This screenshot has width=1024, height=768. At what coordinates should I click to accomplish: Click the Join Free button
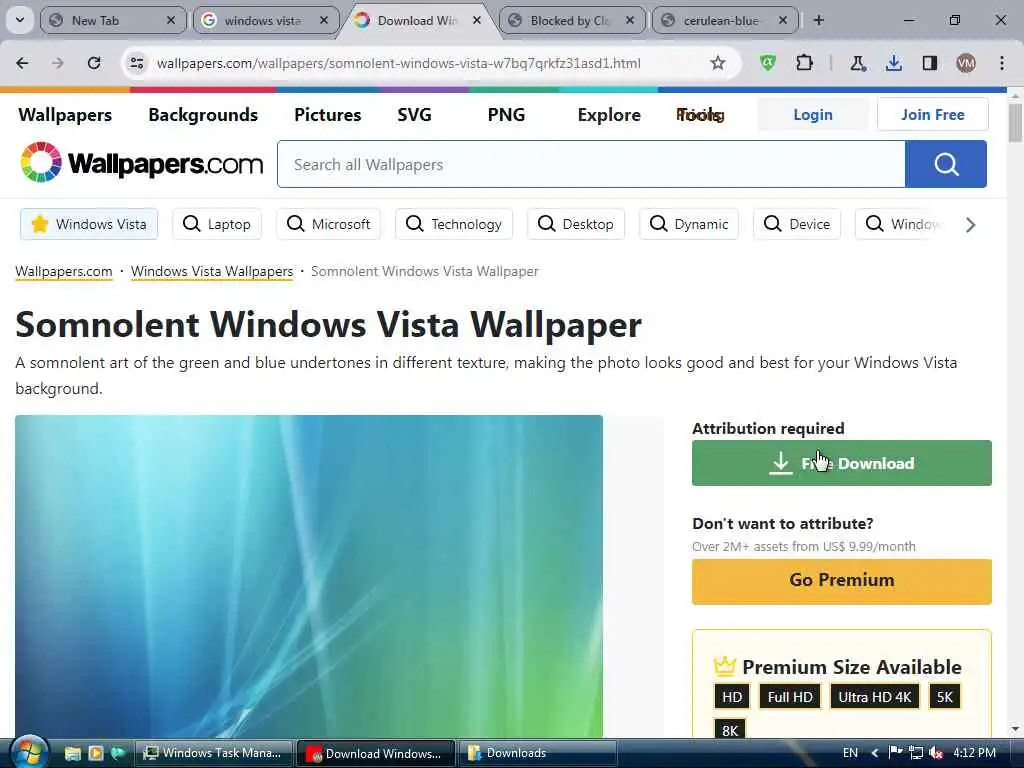click(x=933, y=115)
